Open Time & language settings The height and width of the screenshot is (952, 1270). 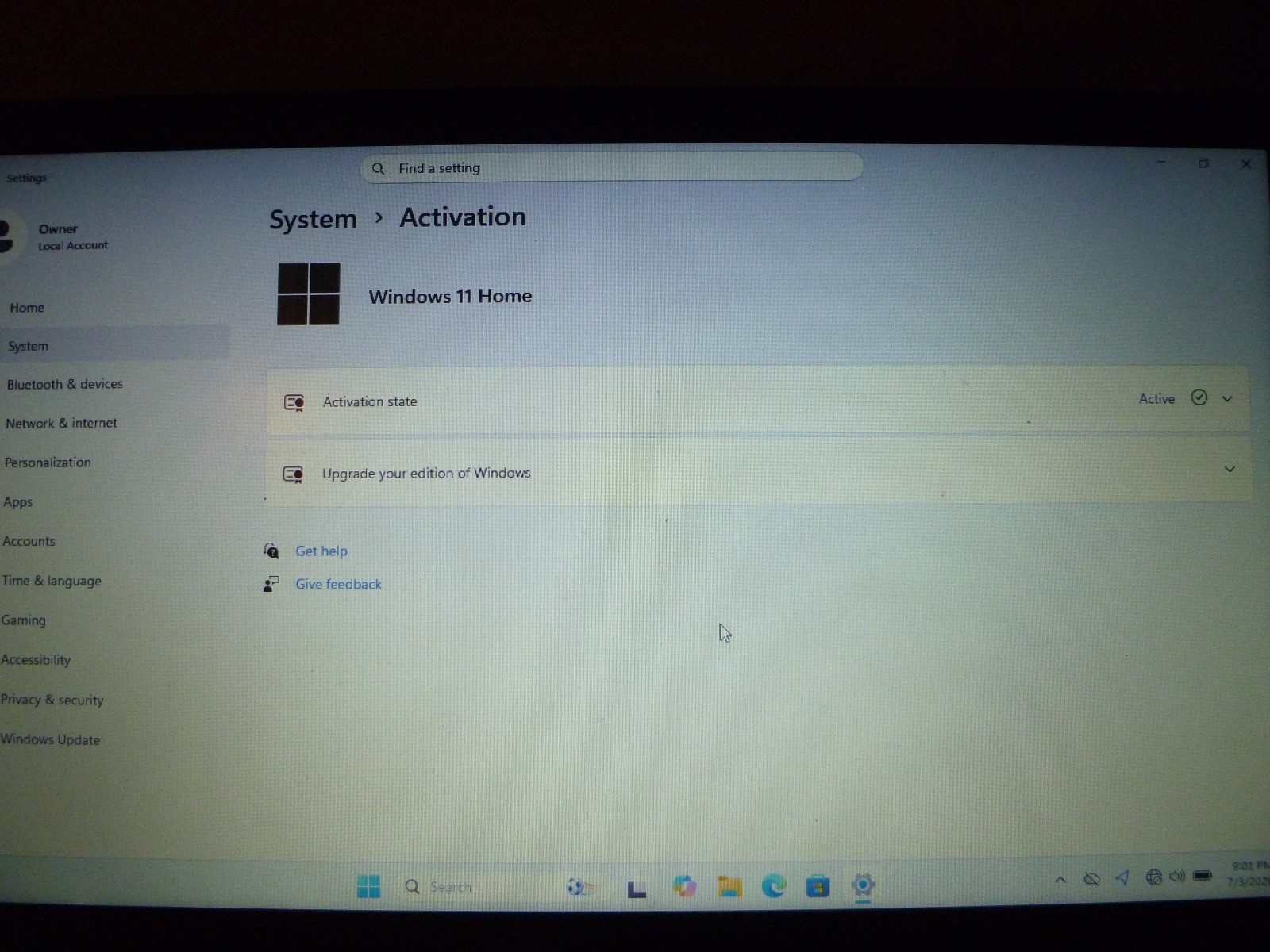click(x=52, y=581)
